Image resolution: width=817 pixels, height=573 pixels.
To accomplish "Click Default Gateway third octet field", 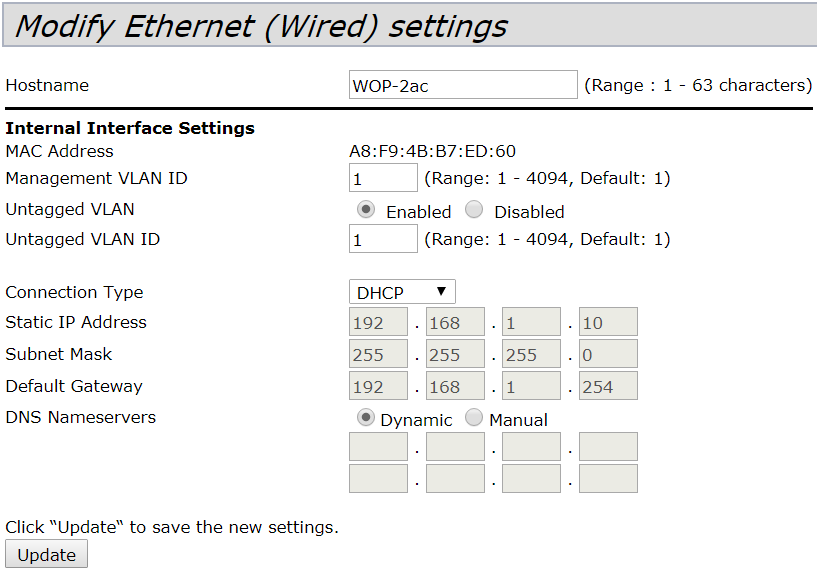I will (531, 386).
